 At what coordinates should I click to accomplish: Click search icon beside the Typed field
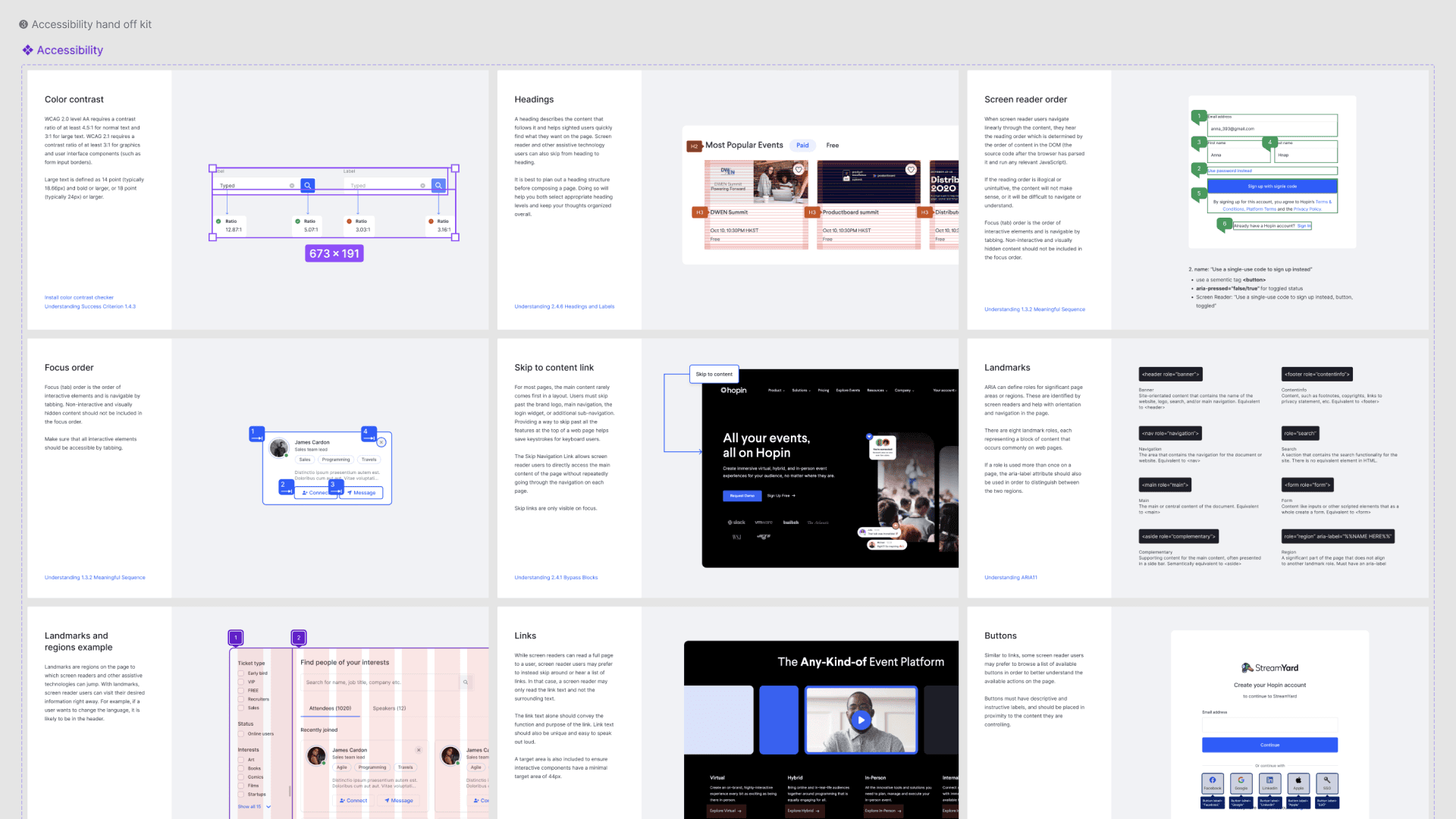point(308,185)
